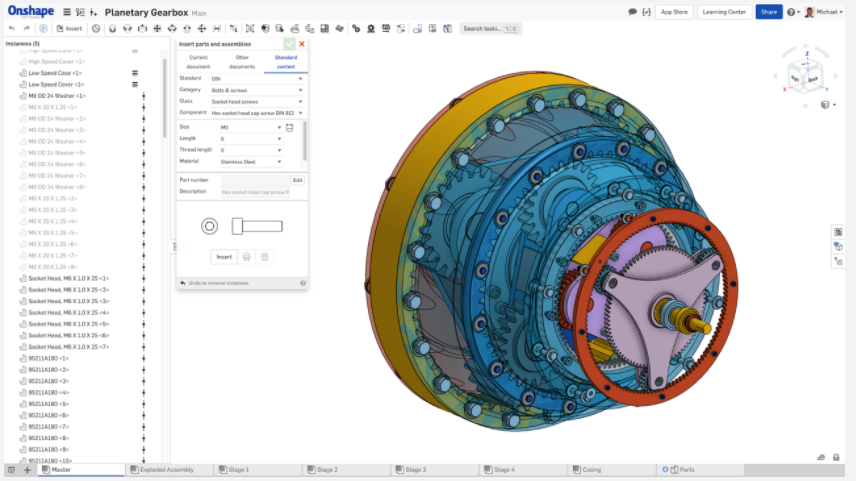
Task: Open the Material dropdown Stainless Steel
Action: click(x=247, y=161)
